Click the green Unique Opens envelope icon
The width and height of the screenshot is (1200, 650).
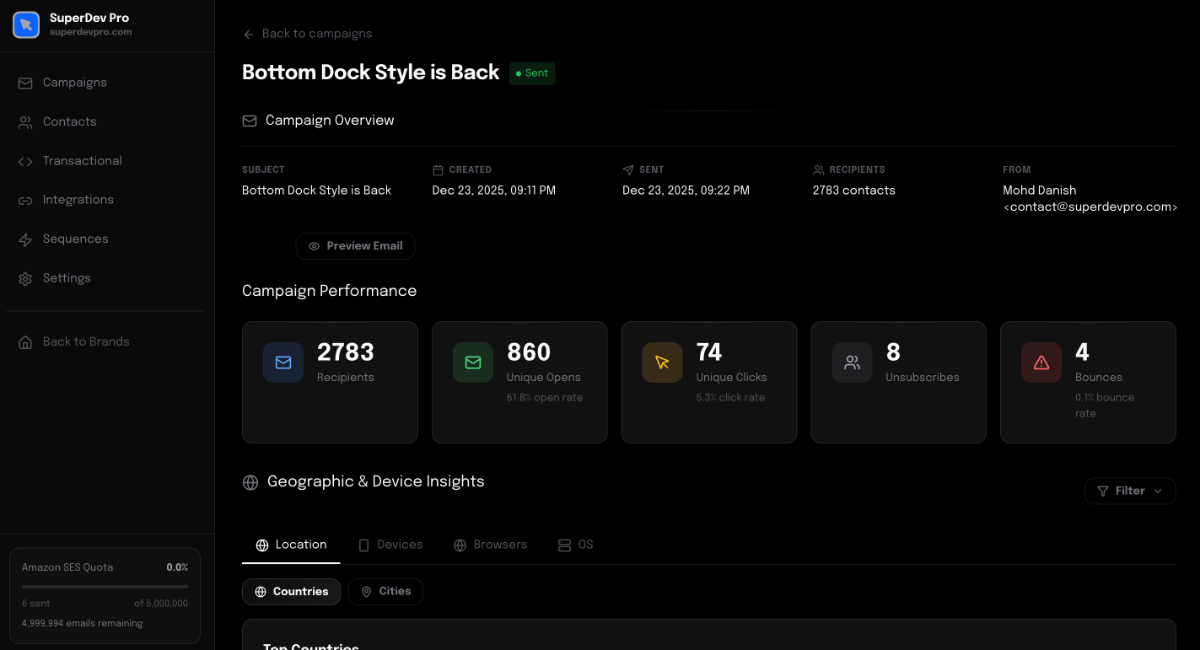point(473,362)
